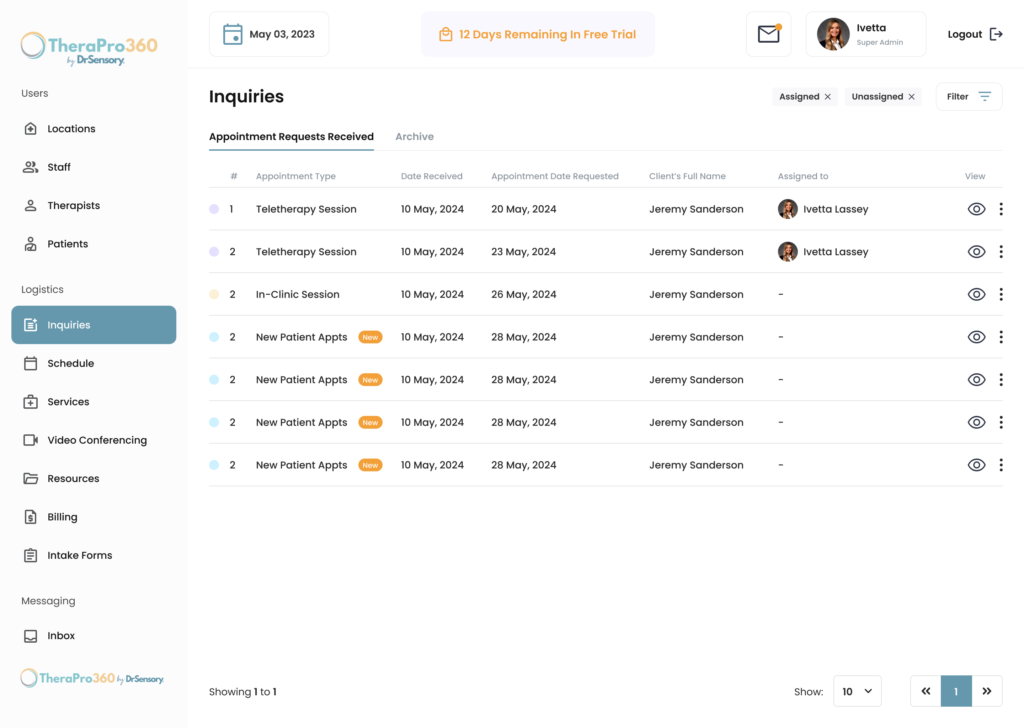Click 12 Days Remaining In Free Trial banner

coord(537,34)
